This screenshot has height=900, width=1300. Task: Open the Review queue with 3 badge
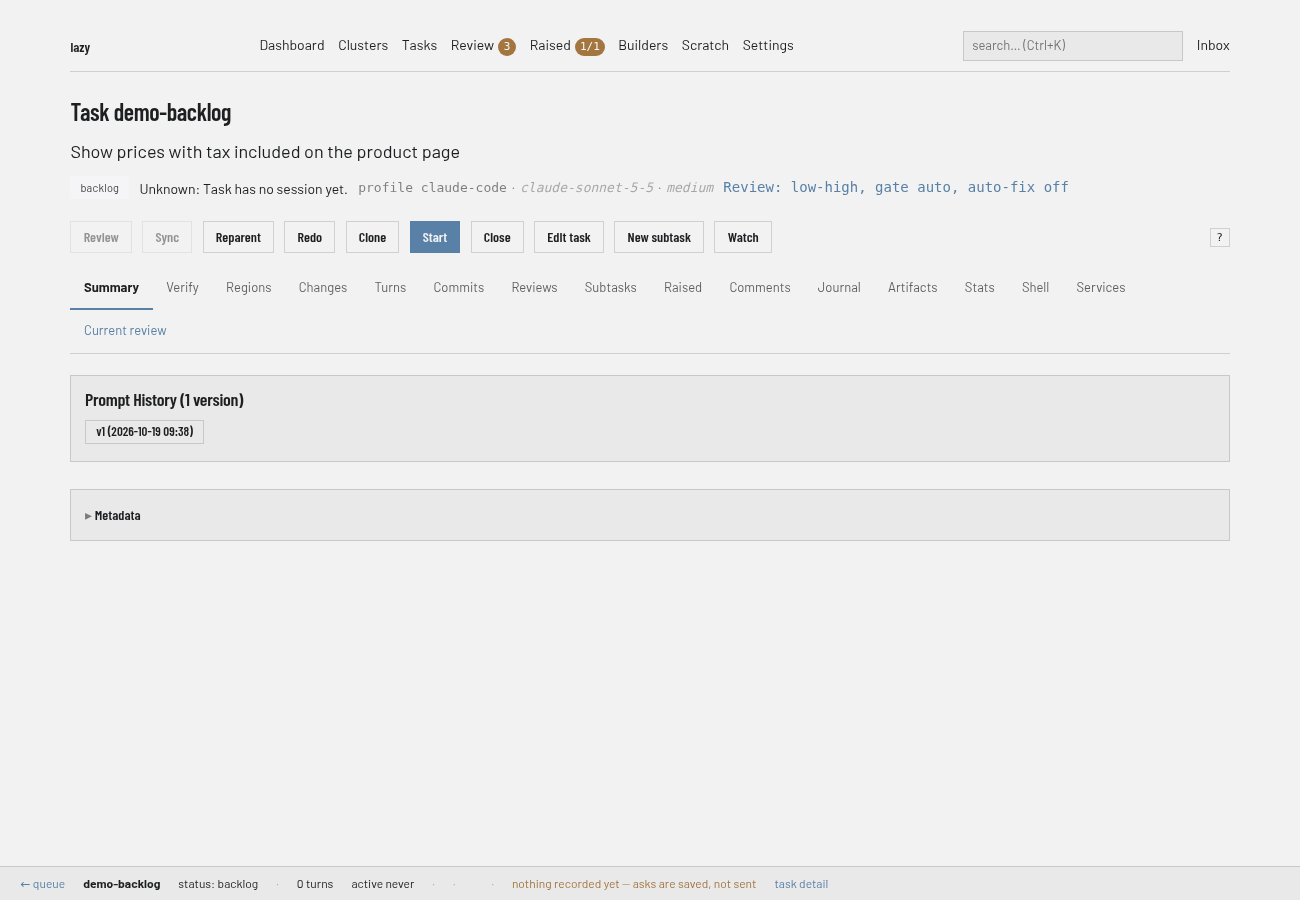coord(483,46)
